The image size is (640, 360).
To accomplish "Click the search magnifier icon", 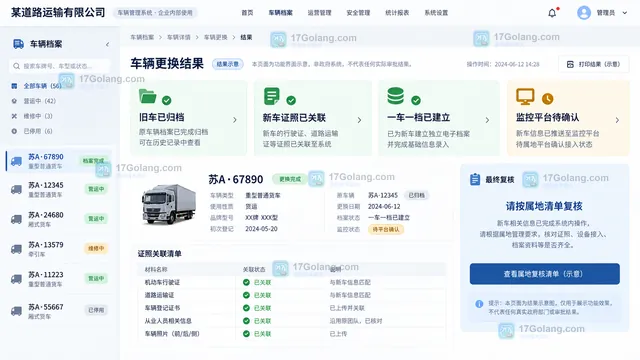I will coord(16,66).
